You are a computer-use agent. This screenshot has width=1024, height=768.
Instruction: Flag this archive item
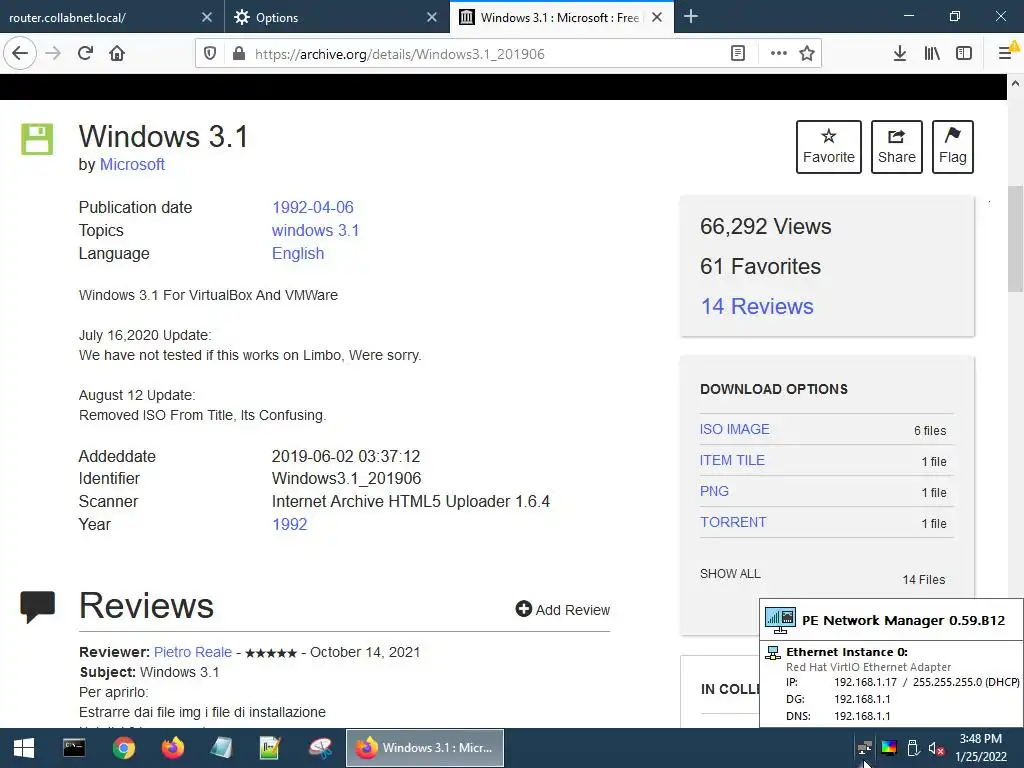pyautogui.click(x=953, y=147)
